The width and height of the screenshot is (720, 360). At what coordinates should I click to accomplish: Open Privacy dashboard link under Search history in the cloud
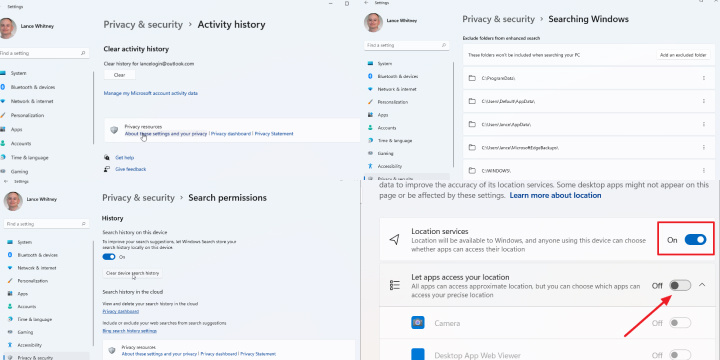point(120,311)
